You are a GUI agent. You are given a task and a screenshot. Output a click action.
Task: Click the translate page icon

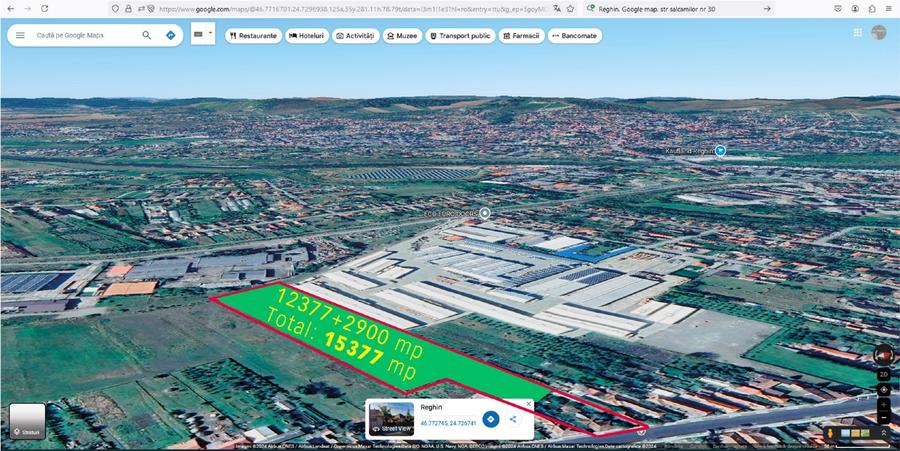point(557,9)
